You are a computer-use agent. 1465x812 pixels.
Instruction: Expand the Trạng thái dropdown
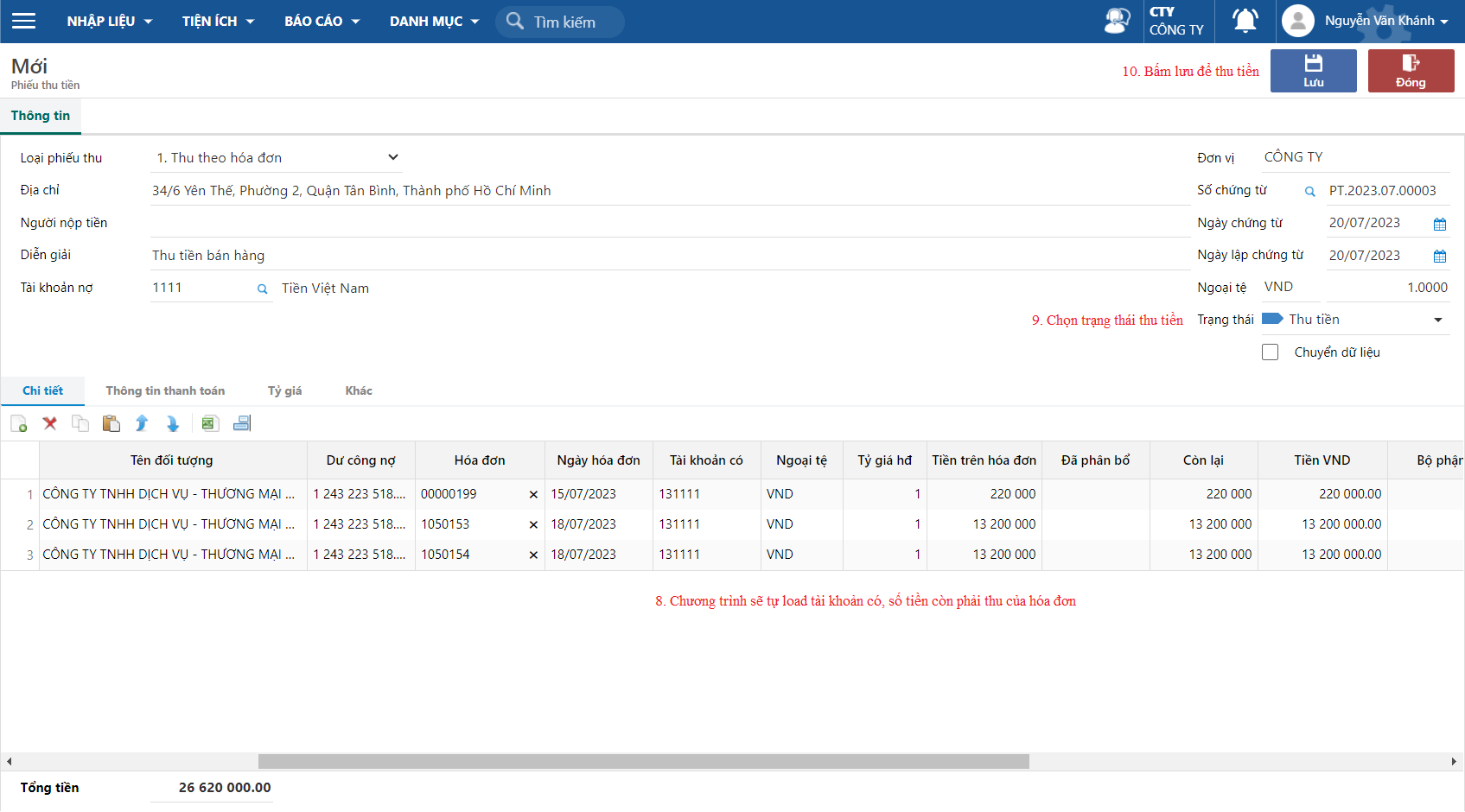pyautogui.click(x=1437, y=320)
